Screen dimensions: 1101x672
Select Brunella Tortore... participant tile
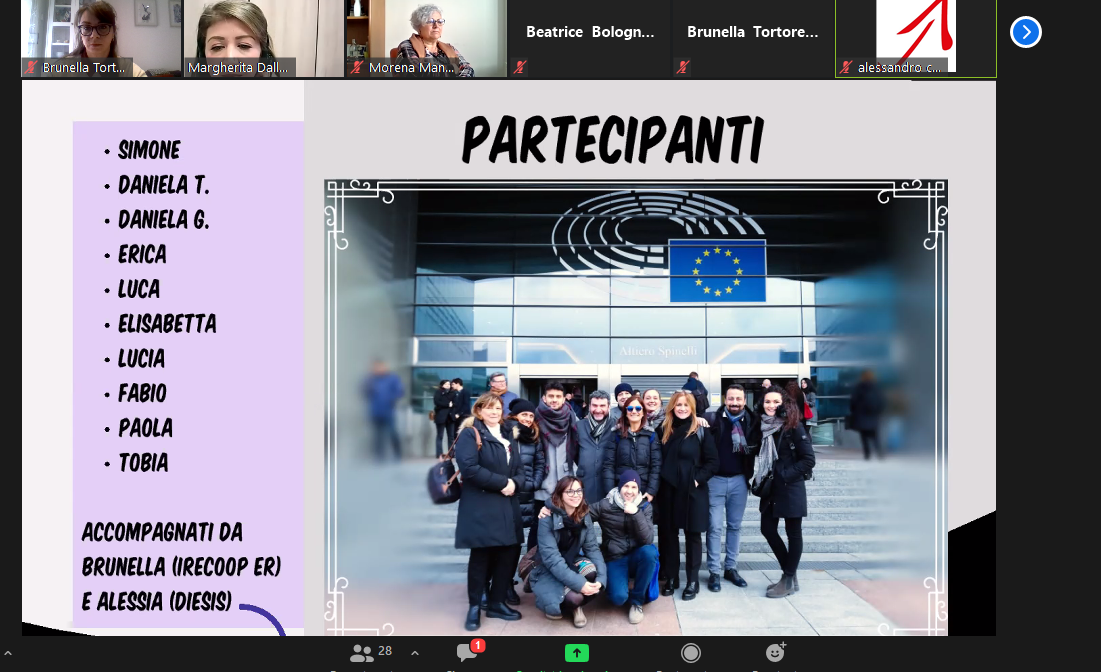752,39
